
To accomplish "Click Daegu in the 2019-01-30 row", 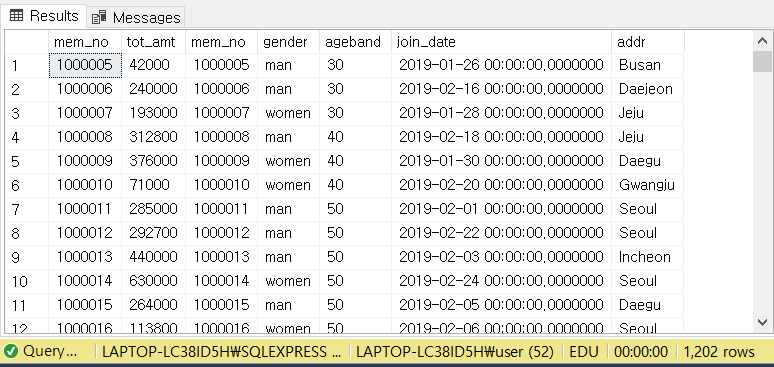I will [648, 162].
